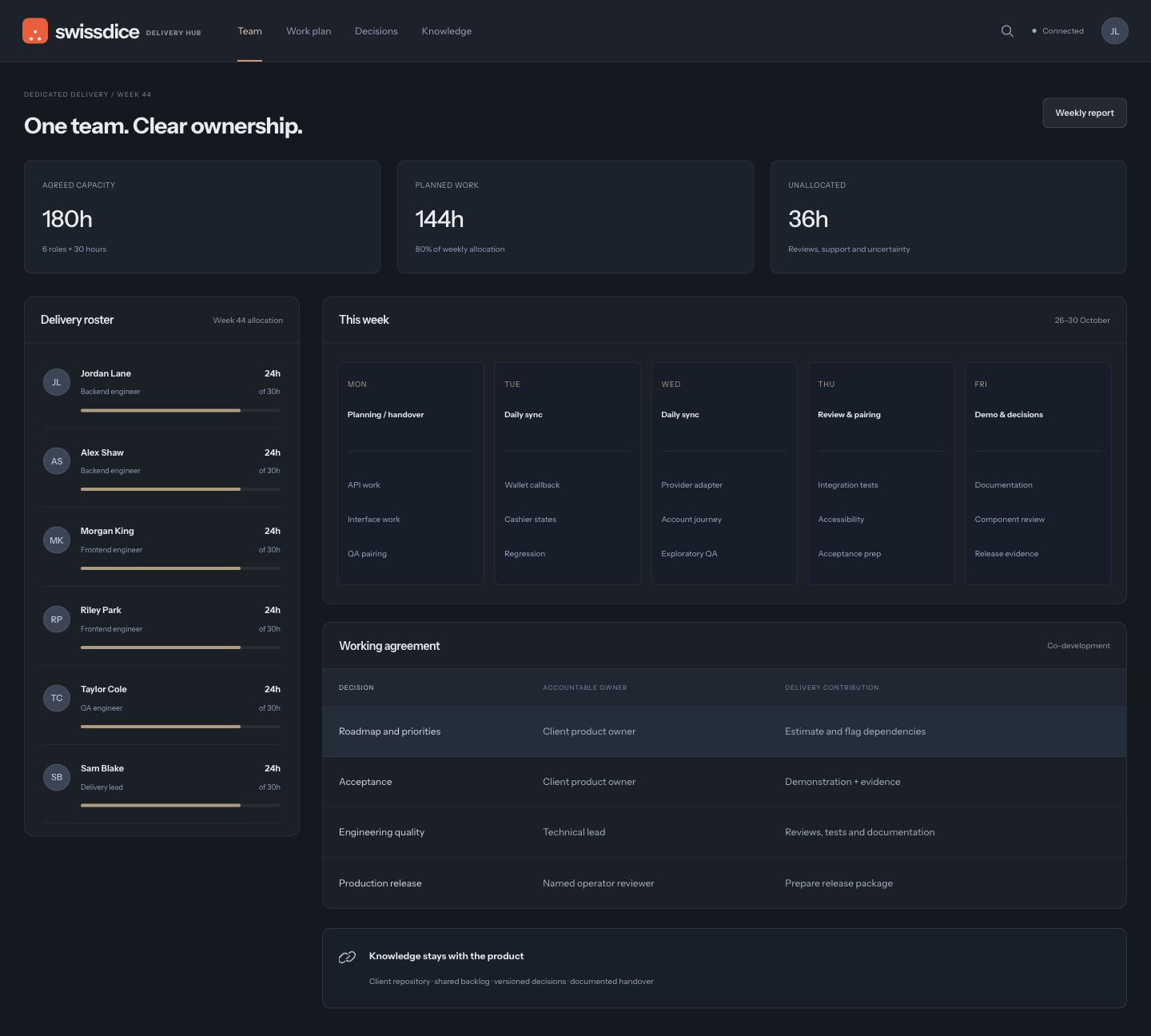Click Alex Shaw's AS avatar
1151x1036 pixels.
click(x=57, y=461)
